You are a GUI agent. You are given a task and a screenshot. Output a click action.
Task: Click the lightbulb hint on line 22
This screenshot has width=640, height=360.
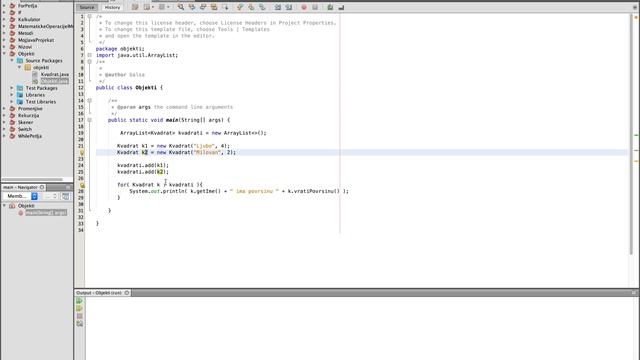[82, 153]
